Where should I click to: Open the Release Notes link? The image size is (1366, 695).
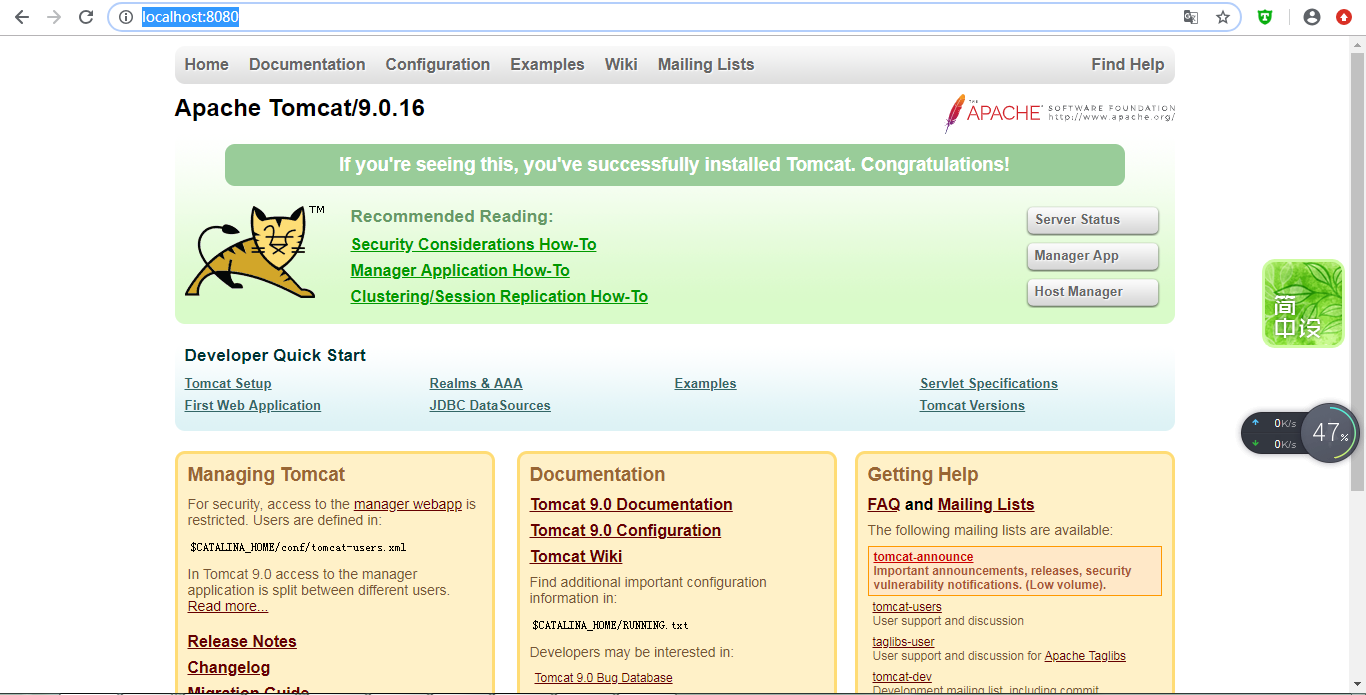click(x=242, y=641)
